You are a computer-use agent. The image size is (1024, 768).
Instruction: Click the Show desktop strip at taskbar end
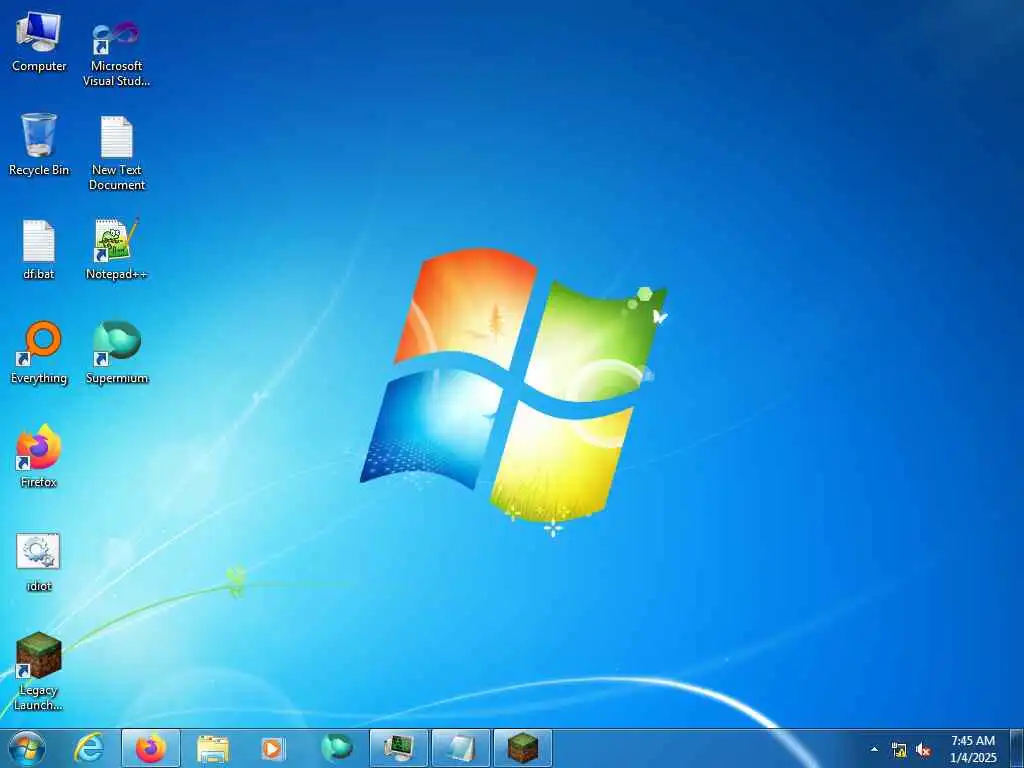point(1017,748)
